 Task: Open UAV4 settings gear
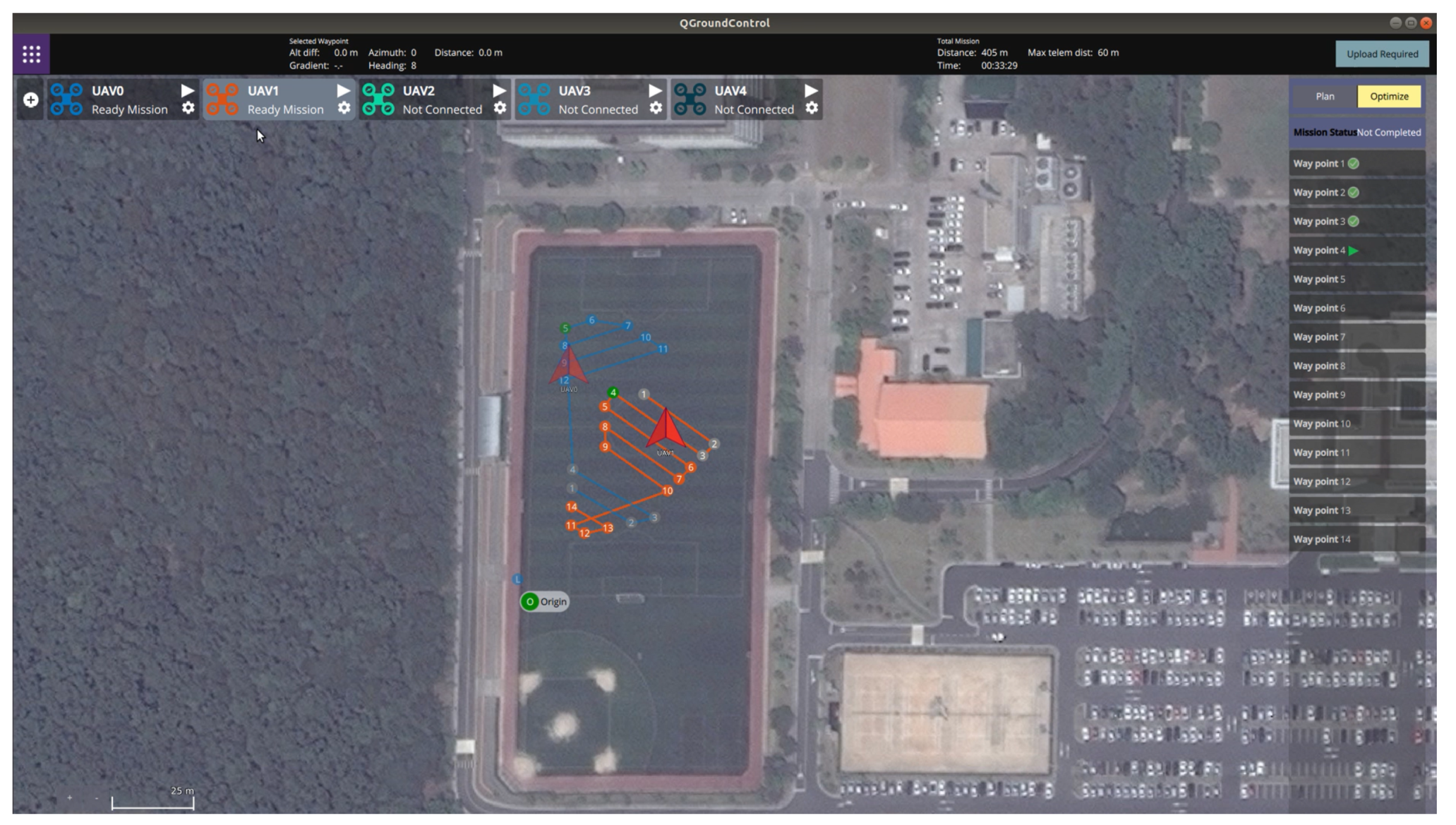point(811,108)
